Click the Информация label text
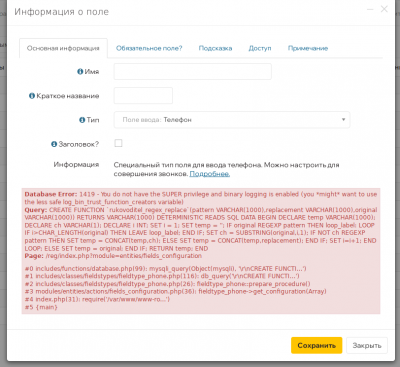 coord(76,164)
